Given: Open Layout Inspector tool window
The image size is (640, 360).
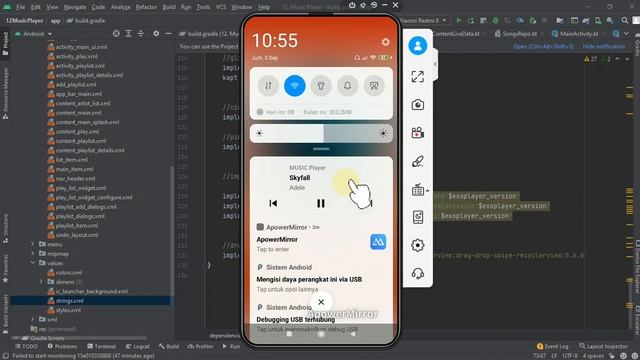Looking at the screenshot, I should [603, 346].
